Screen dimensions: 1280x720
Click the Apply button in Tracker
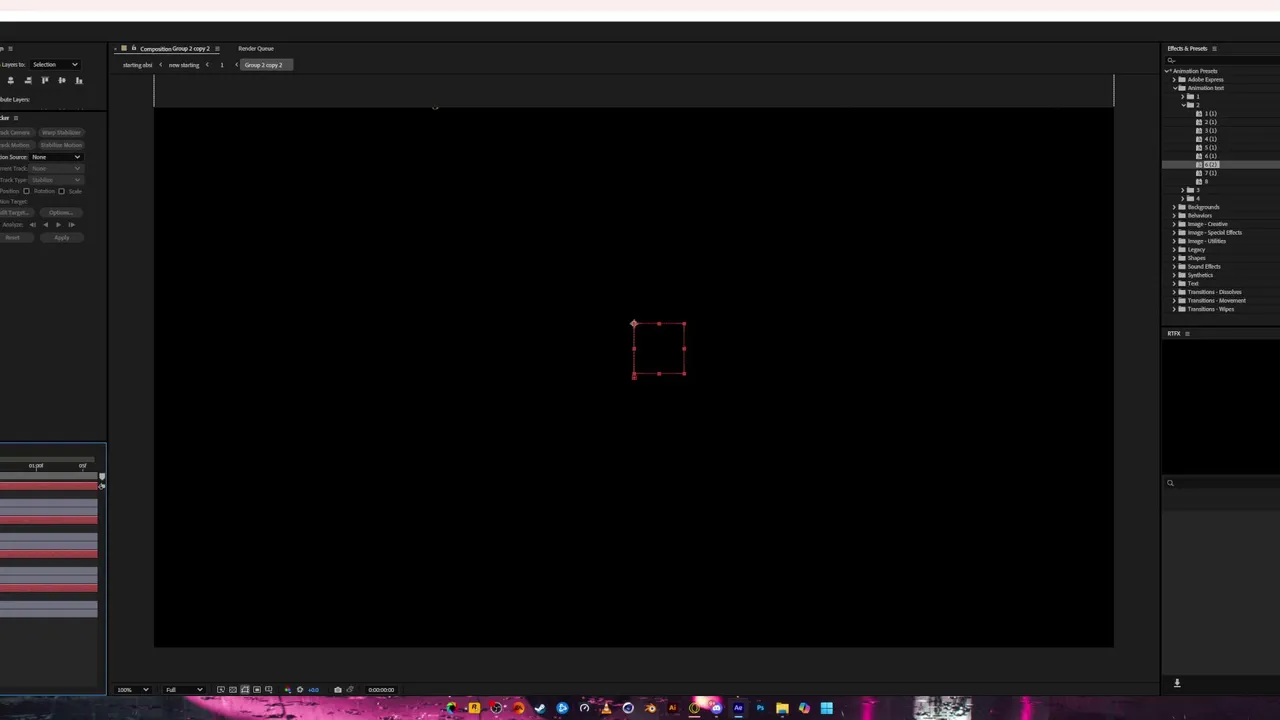(61, 237)
